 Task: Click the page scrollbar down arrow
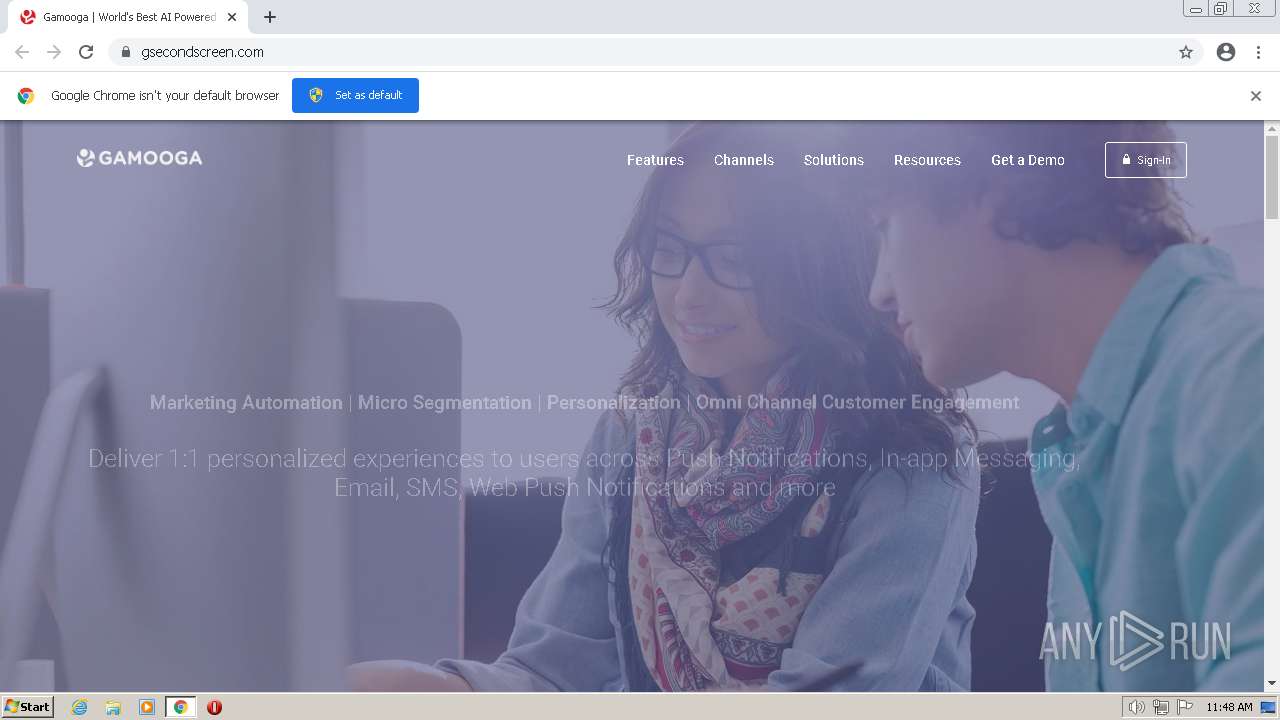(1272, 684)
